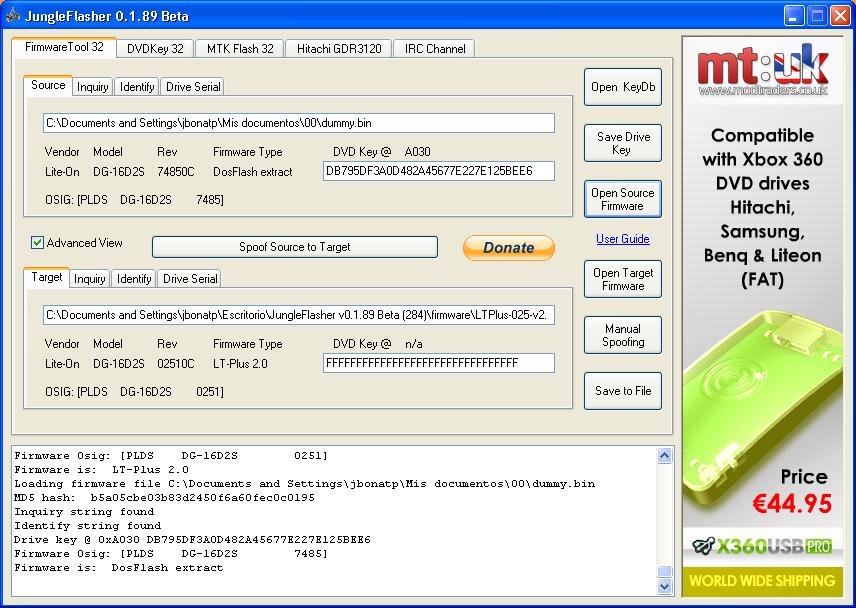Click the 'Drive key @ 0xA030' log line
This screenshot has height=608, width=856.
(192, 540)
